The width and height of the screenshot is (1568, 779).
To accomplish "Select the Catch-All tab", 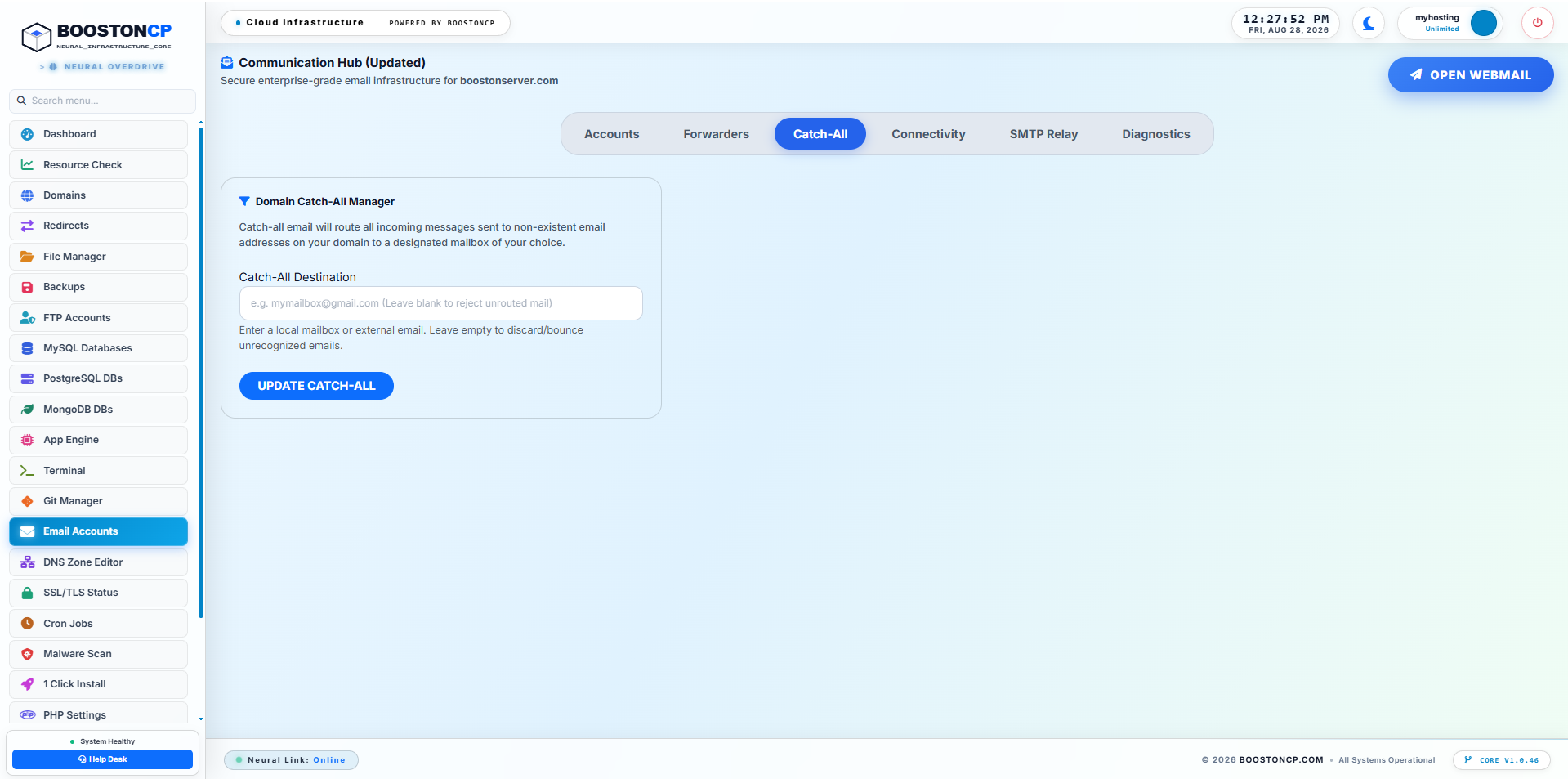I will click(820, 134).
